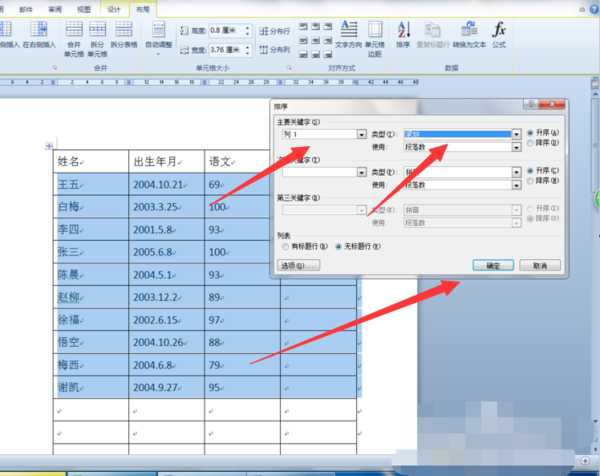Image resolution: width=600 pixels, height=476 pixels.
Task: Choose No Header Row (无标题行) option
Action: click(338, 247)
